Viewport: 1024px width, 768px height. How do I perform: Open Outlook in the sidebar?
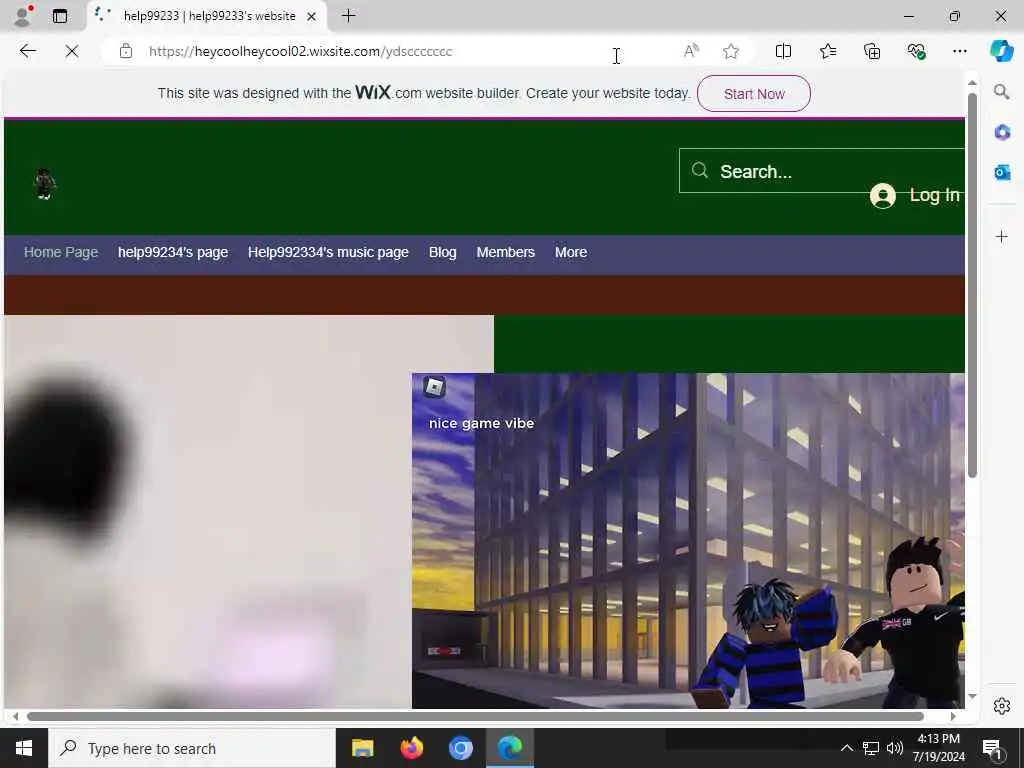(x=1002, y=172)
